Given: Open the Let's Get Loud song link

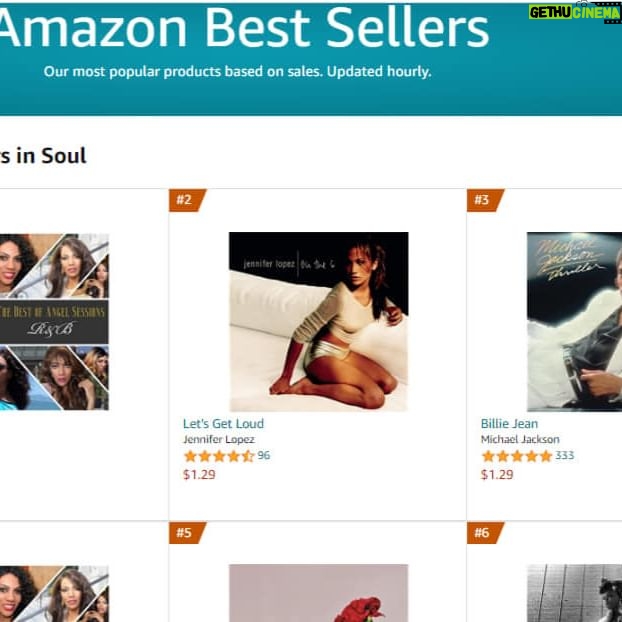Looking at the screenshot, I should (223, 424).
